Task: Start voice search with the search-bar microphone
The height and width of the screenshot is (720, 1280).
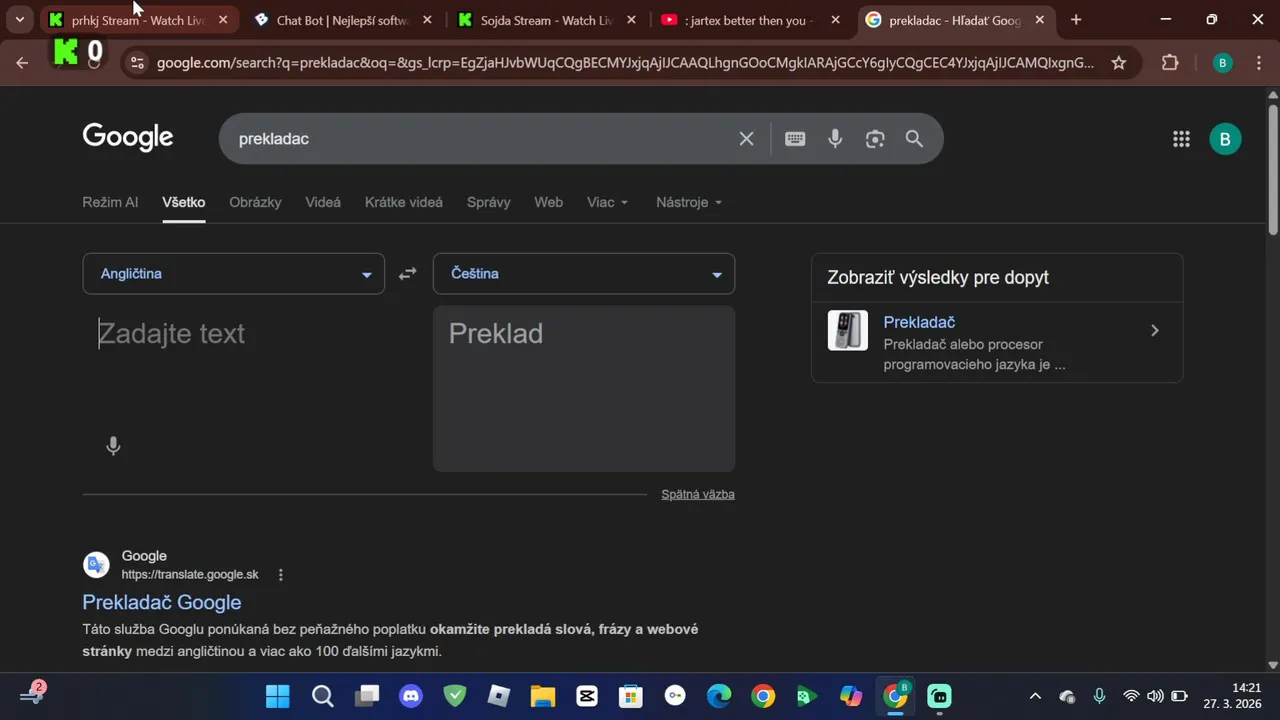Action: coord(835,139)
